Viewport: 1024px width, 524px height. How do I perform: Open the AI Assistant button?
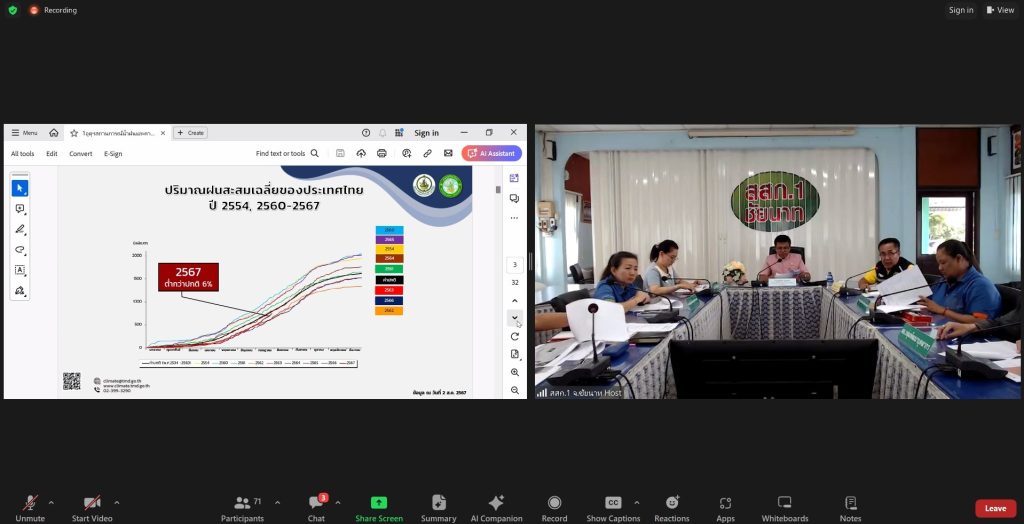point(492,154)
